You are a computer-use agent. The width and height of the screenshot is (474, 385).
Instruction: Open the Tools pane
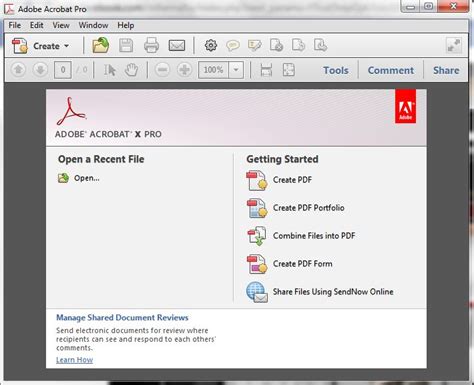click(336, 70)
